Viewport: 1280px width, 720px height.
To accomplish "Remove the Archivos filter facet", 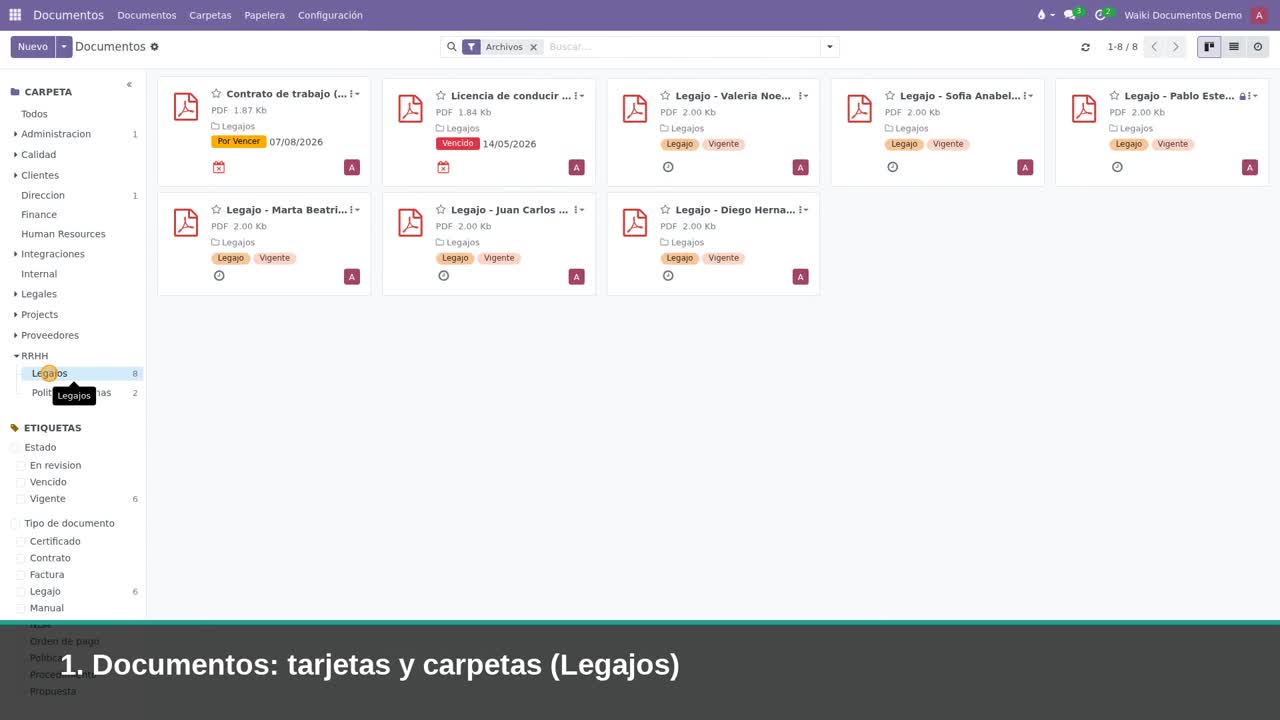I will (x=533, y=47).
